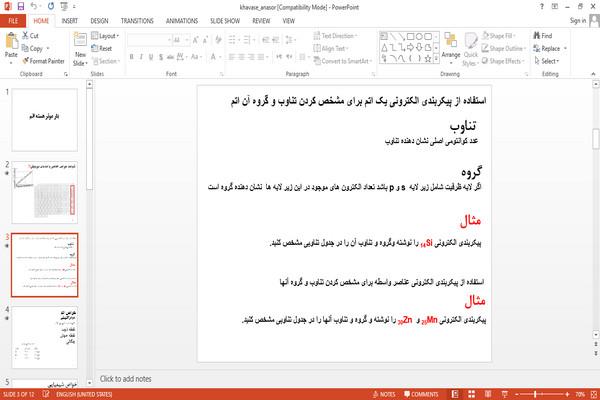Cut the selection
The width and height of the screenshot is (600, 400).
[30, 36]
